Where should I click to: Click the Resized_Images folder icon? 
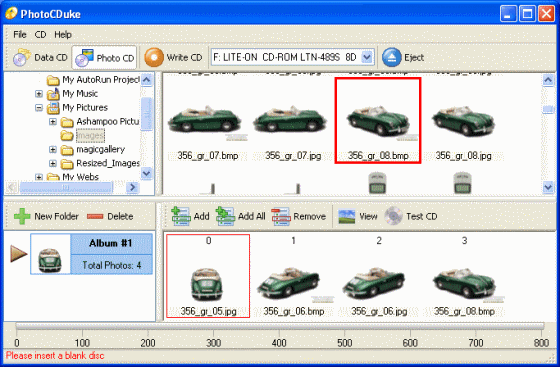pyautogui.click(x=67, y=164)
